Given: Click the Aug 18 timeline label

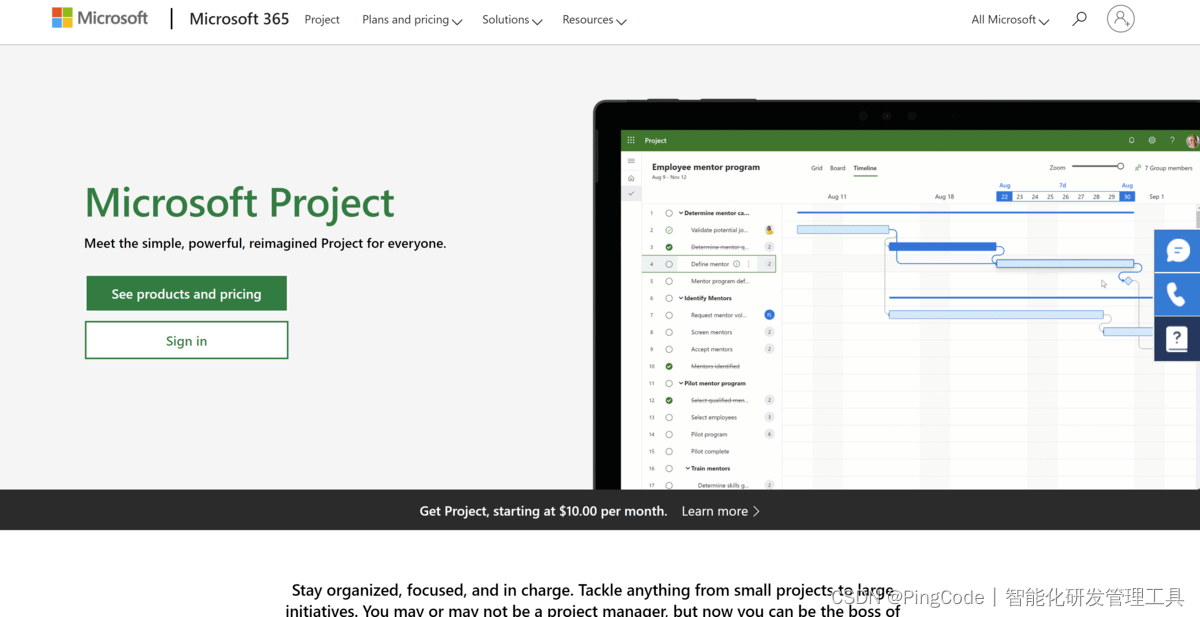Looking at the screenshot, I should pos(944,197).
